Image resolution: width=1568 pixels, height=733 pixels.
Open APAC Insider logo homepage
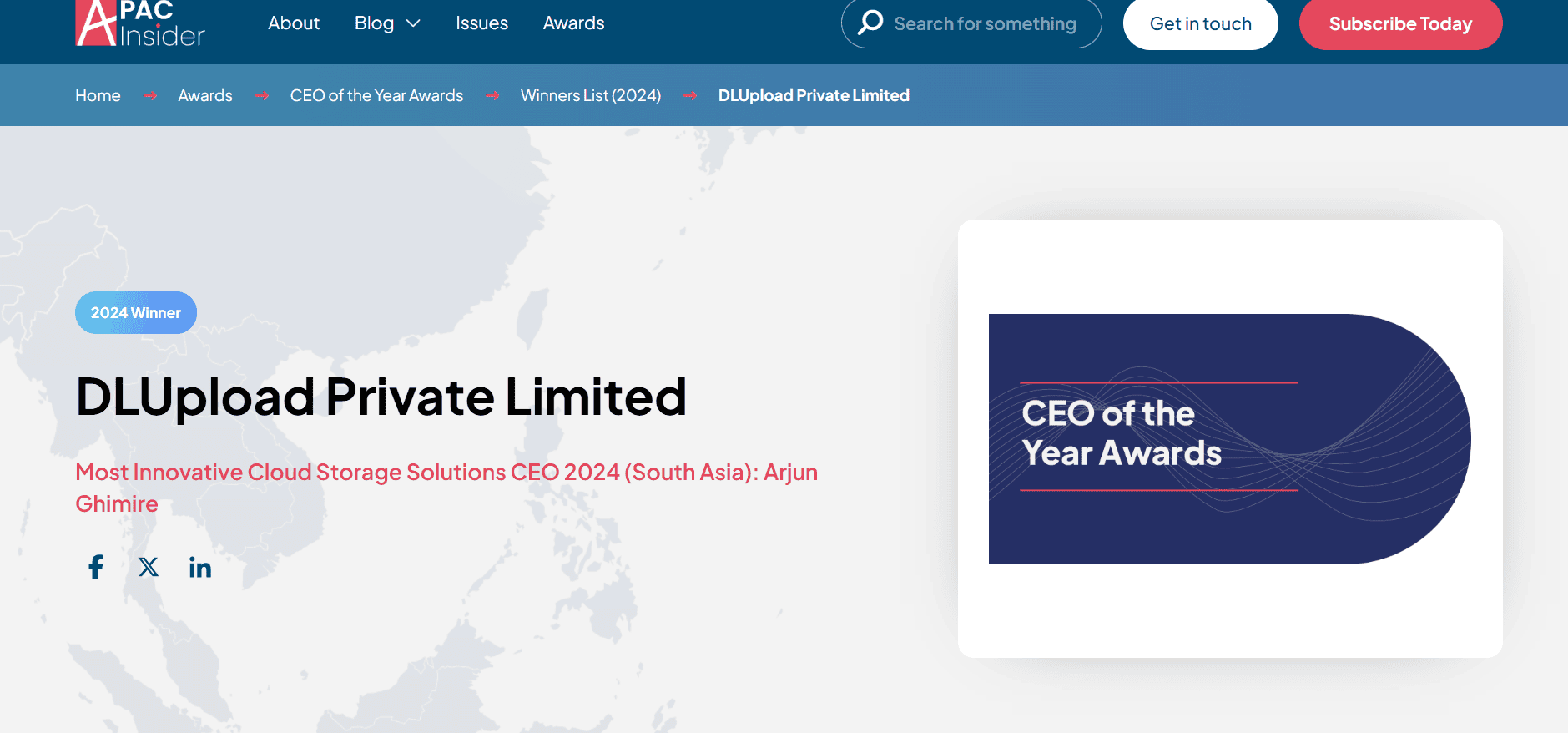point(140,23)
